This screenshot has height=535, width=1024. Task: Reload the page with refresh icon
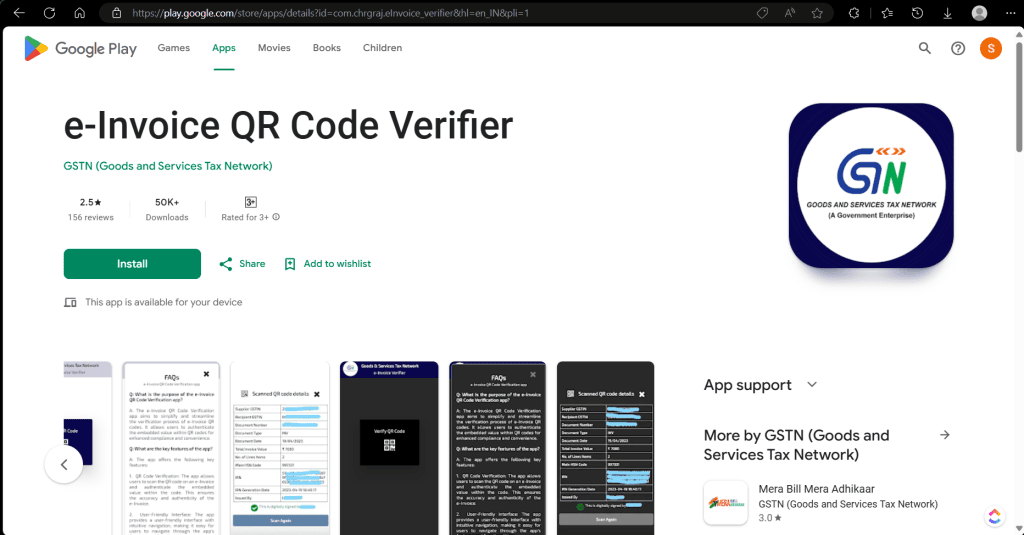pyautogui.click(x=50, y=13)
